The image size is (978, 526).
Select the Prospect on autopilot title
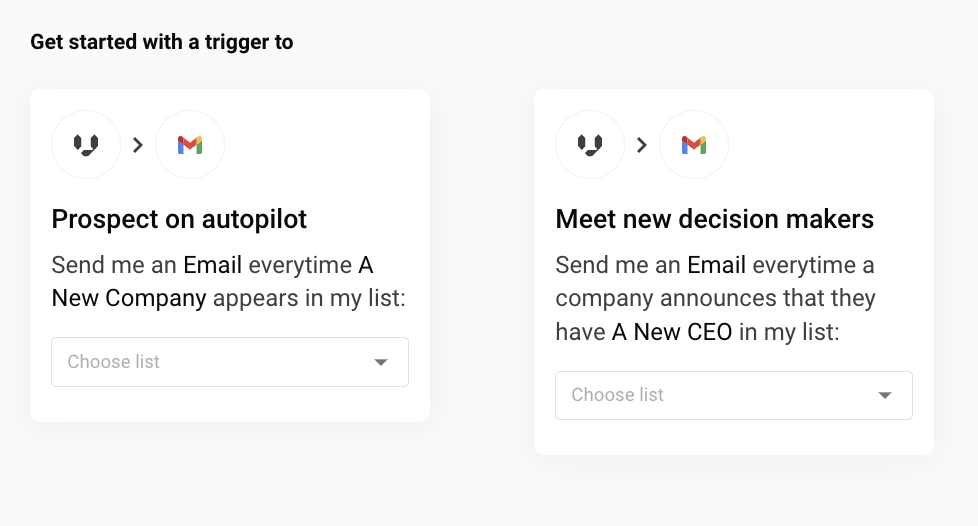point(179,219)
